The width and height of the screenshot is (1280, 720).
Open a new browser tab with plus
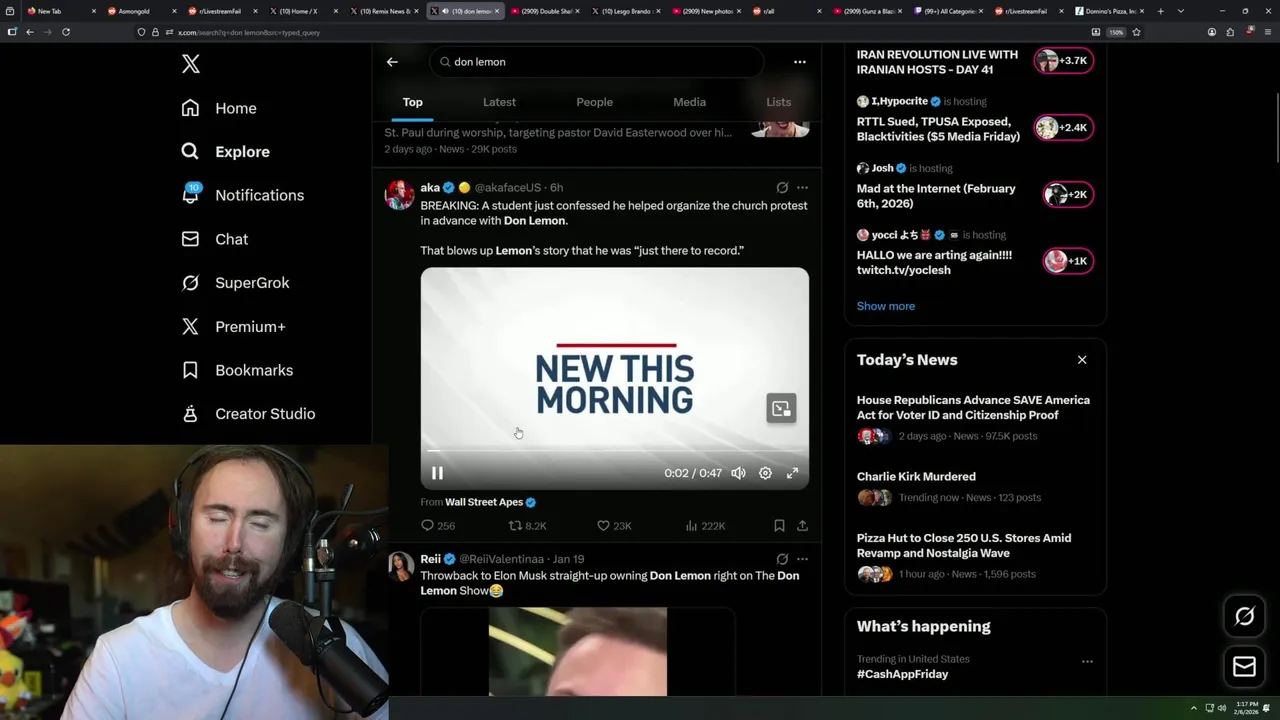[x=1161, y=11]
